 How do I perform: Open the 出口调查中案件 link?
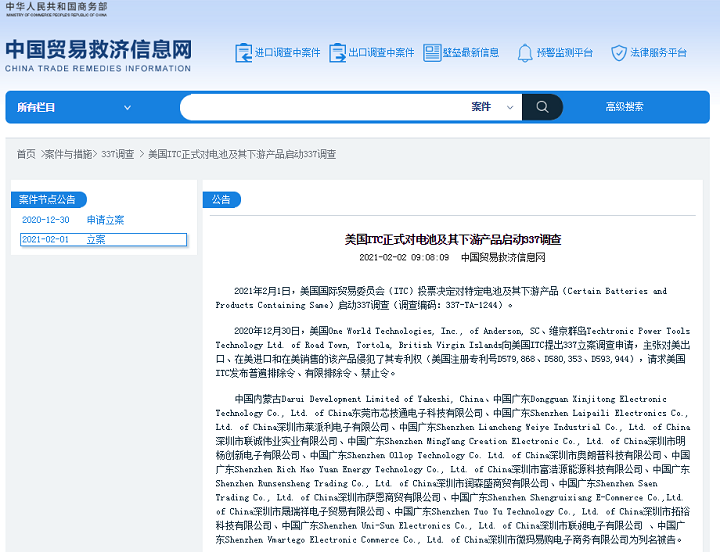[381, 53]
